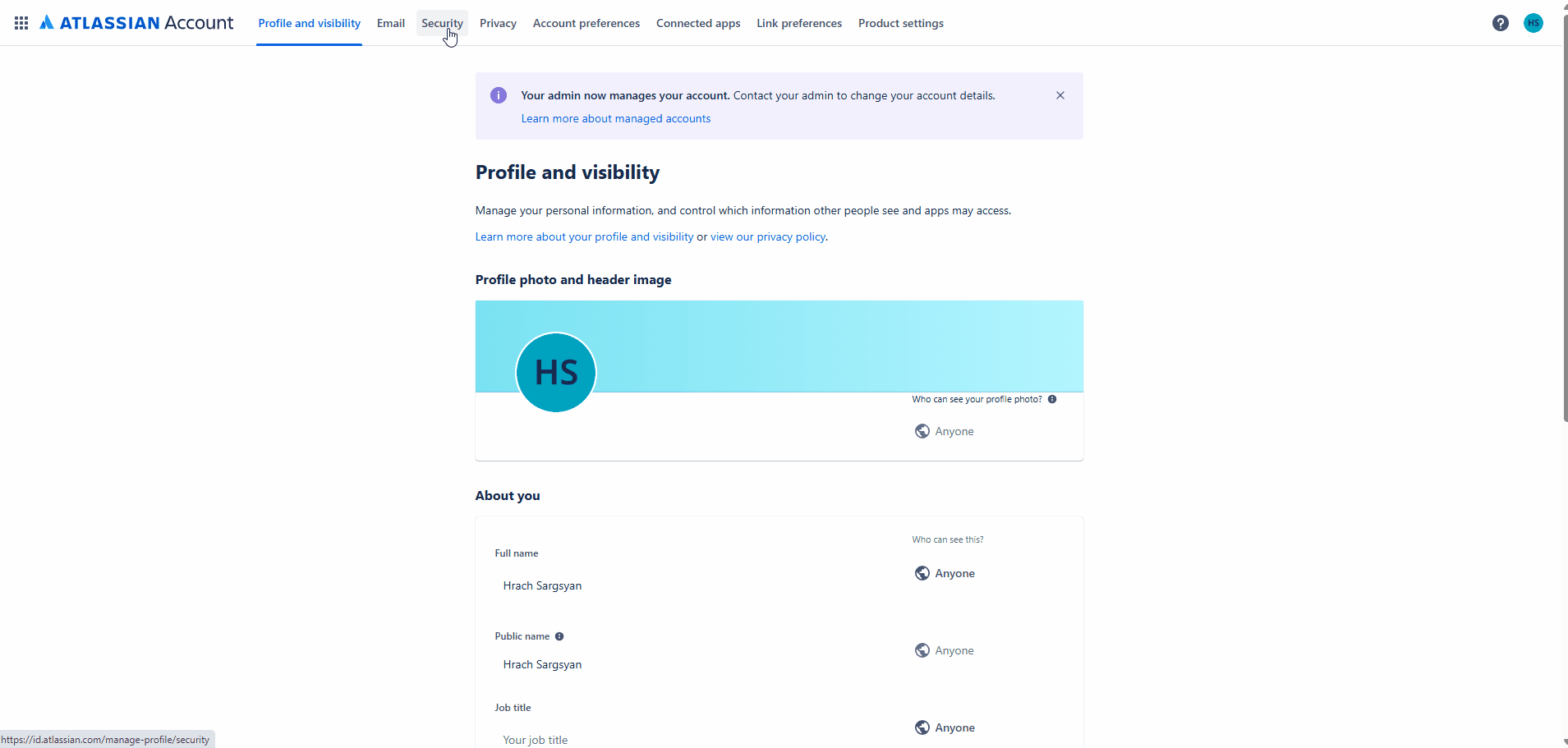
Task: Change who can see your profile photo
Action: (x=943, y=430)
